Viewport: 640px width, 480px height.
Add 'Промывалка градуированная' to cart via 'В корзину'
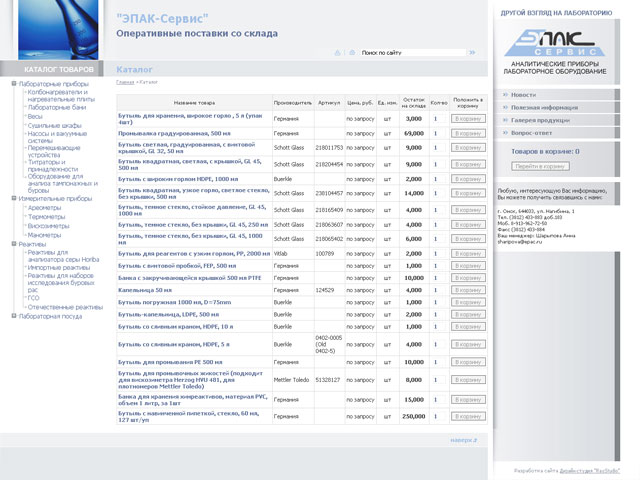[468, 133]
